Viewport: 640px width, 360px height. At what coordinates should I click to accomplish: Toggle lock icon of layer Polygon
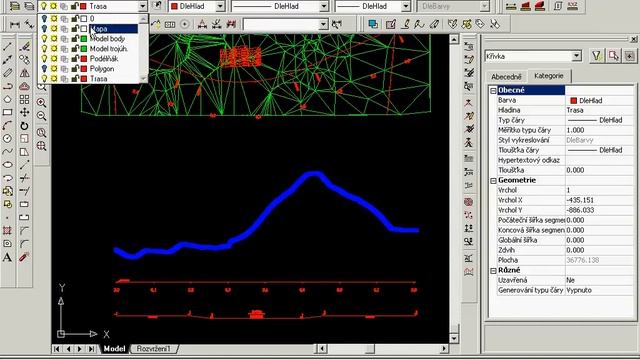click(75, 69)
